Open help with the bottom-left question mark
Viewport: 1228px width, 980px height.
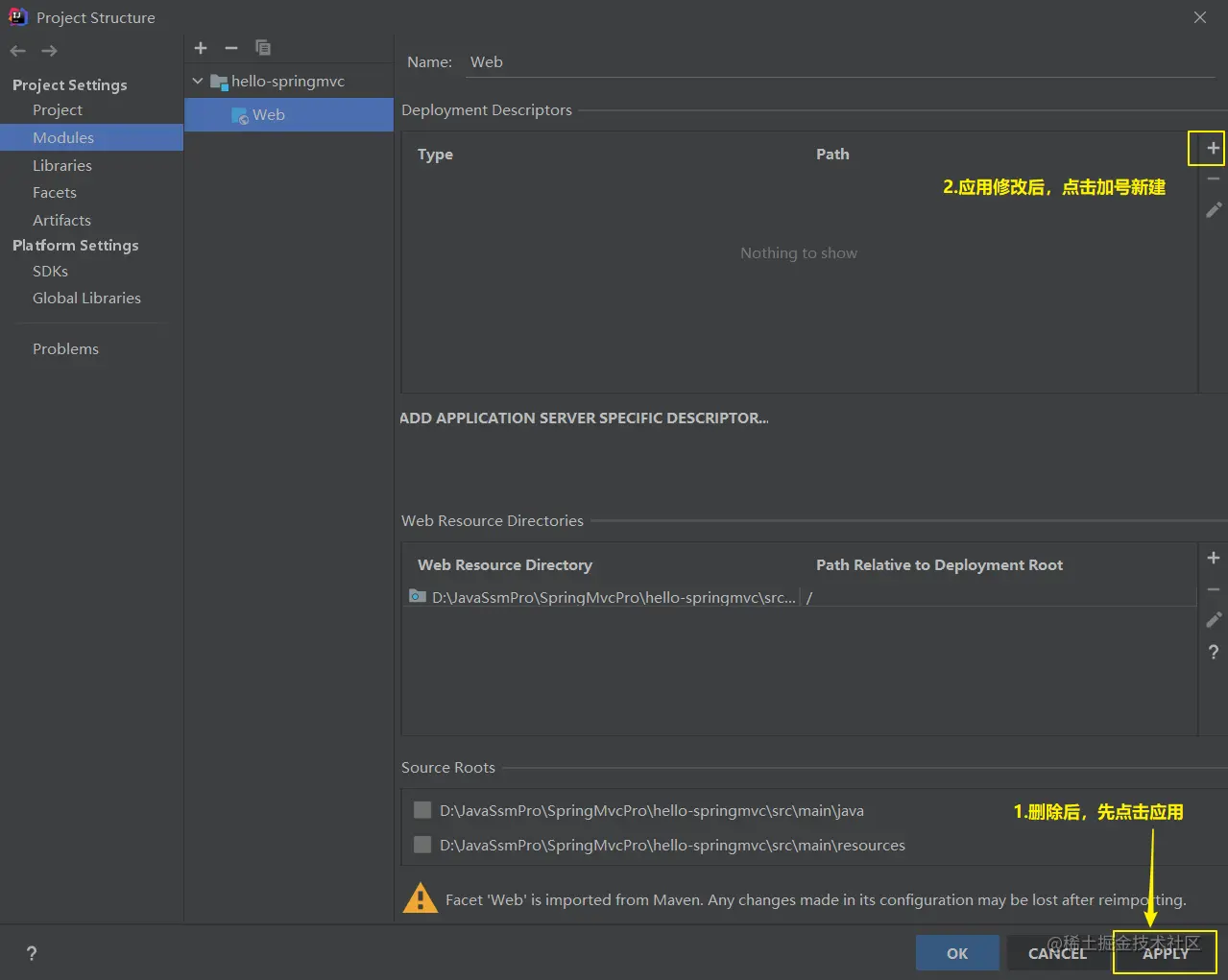32,953
